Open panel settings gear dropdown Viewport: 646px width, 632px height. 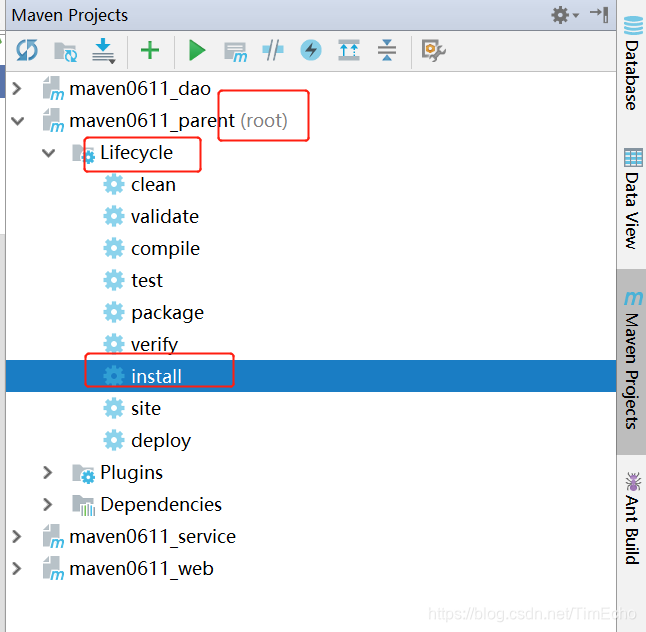click(x=565, y=15)
